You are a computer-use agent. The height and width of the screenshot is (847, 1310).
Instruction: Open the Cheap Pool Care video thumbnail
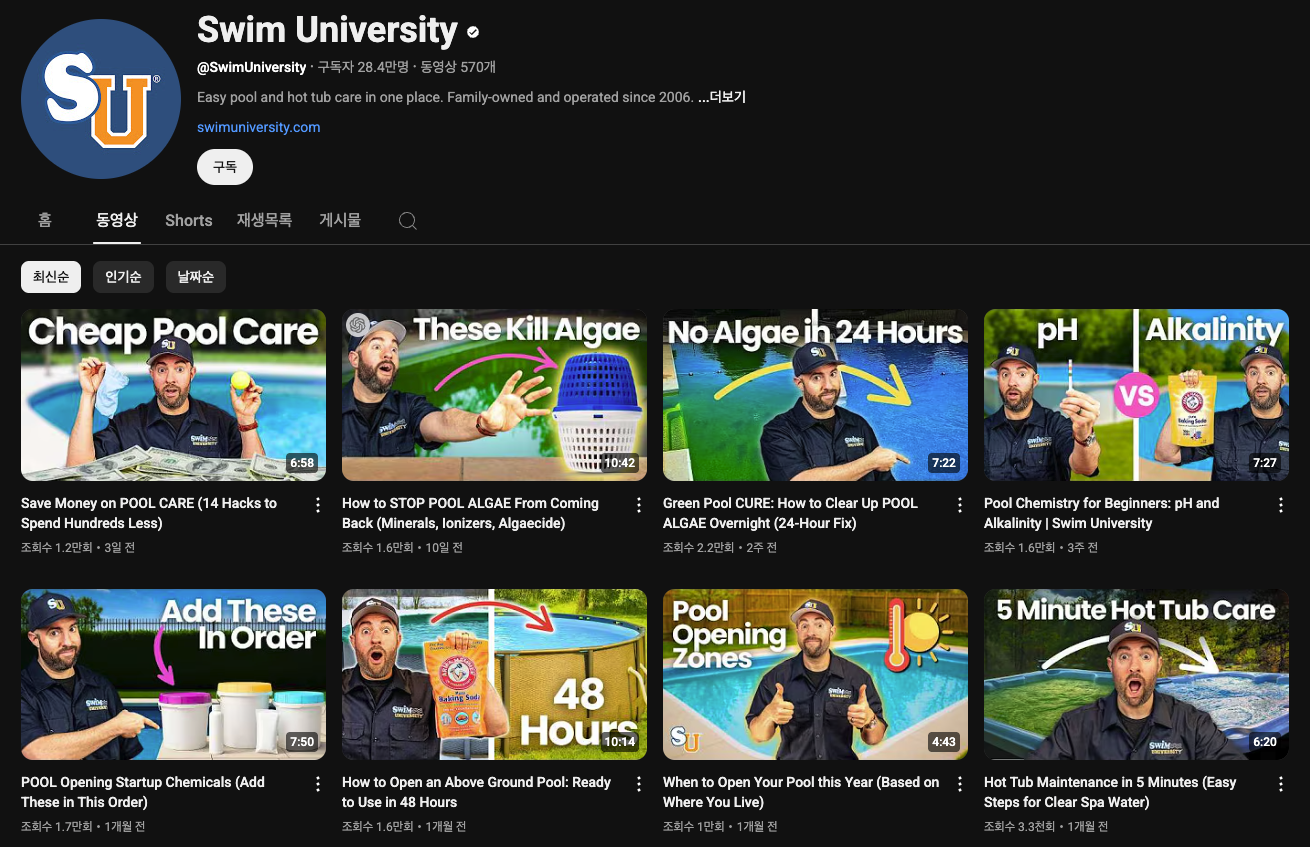click(x=173, y=395)
